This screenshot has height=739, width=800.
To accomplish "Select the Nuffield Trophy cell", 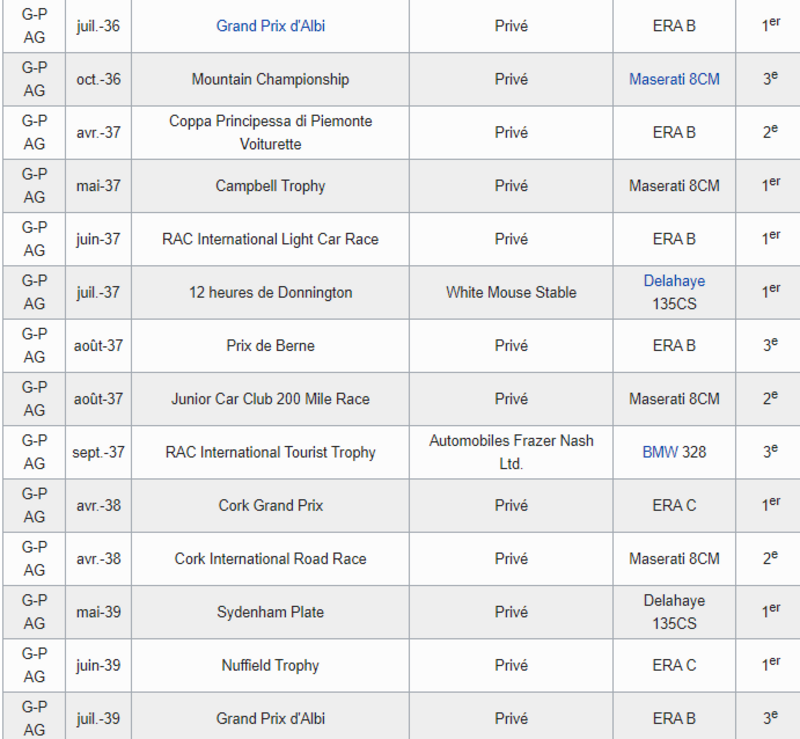I will coord(270,665).
